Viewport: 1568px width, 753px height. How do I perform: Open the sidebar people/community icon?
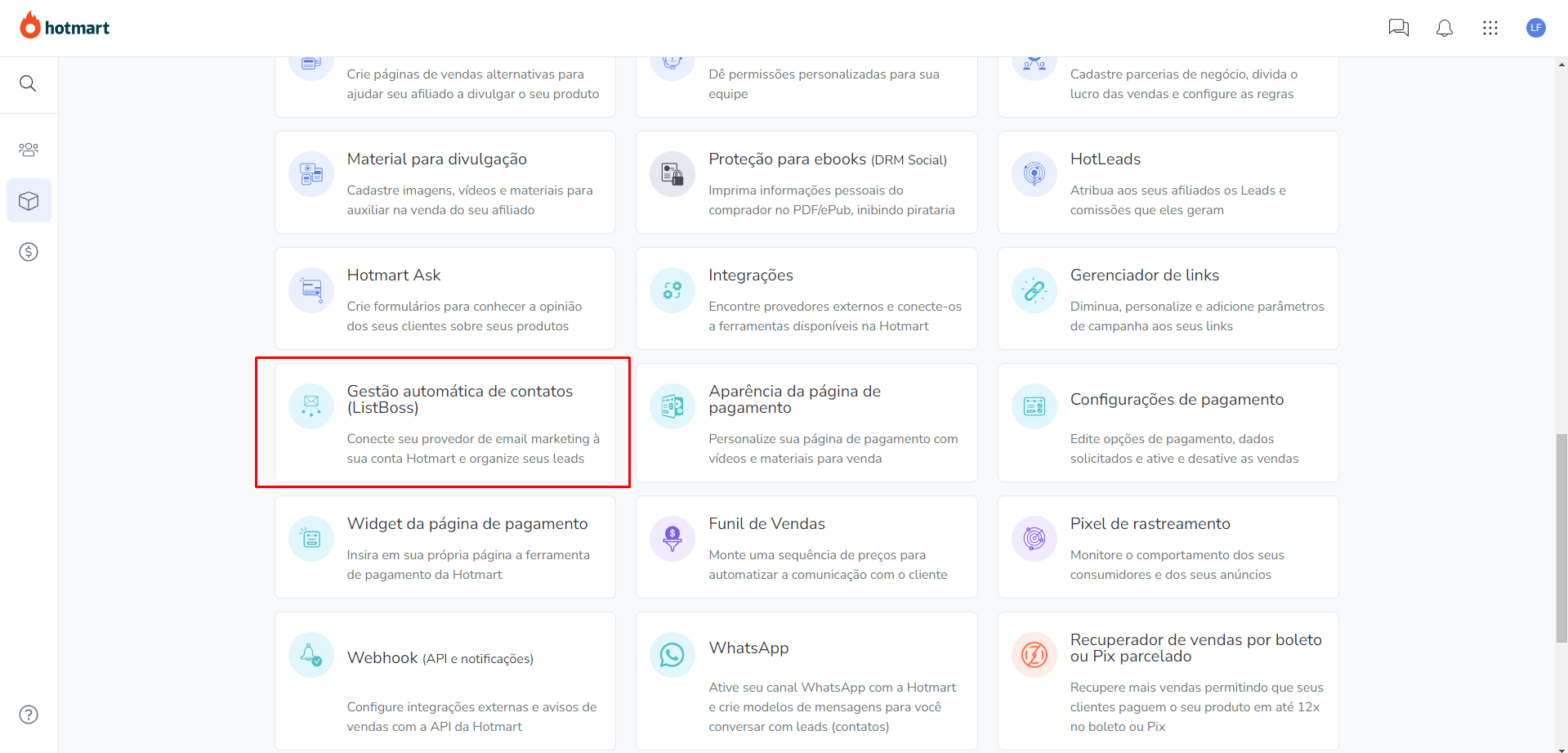click(x=29, y=150)
